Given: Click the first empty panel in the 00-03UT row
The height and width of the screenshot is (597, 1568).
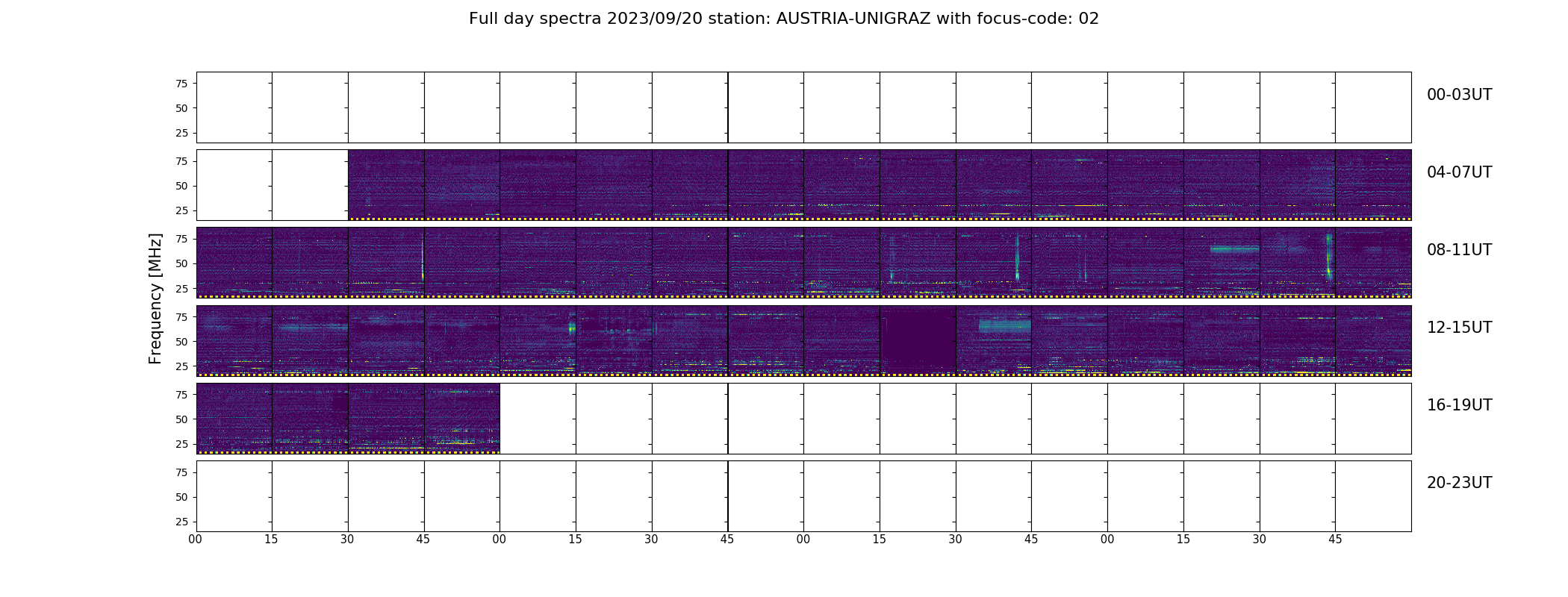Looking at the screenshot, I should [x=234, y=107].
